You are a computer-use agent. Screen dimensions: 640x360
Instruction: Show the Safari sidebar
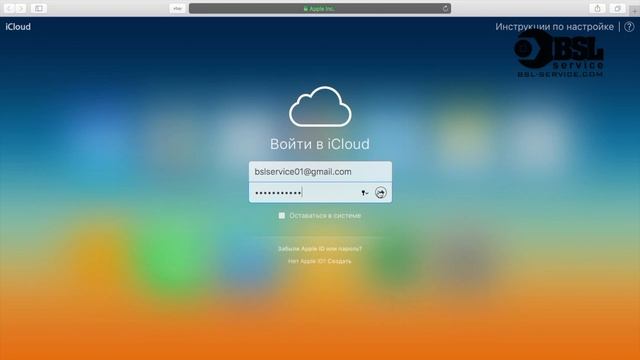(x=38, y=8)
